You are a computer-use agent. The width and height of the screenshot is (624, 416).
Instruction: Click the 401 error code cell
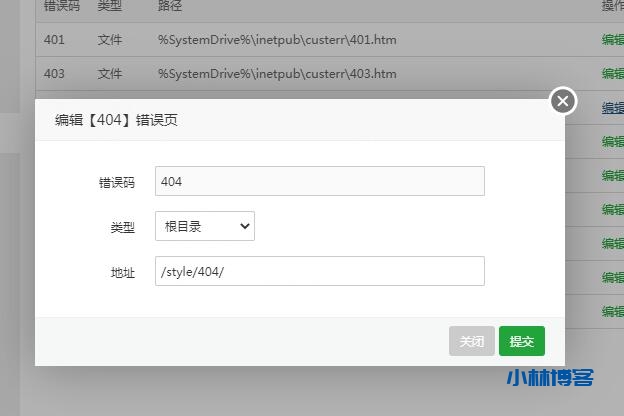pos(55,40)
